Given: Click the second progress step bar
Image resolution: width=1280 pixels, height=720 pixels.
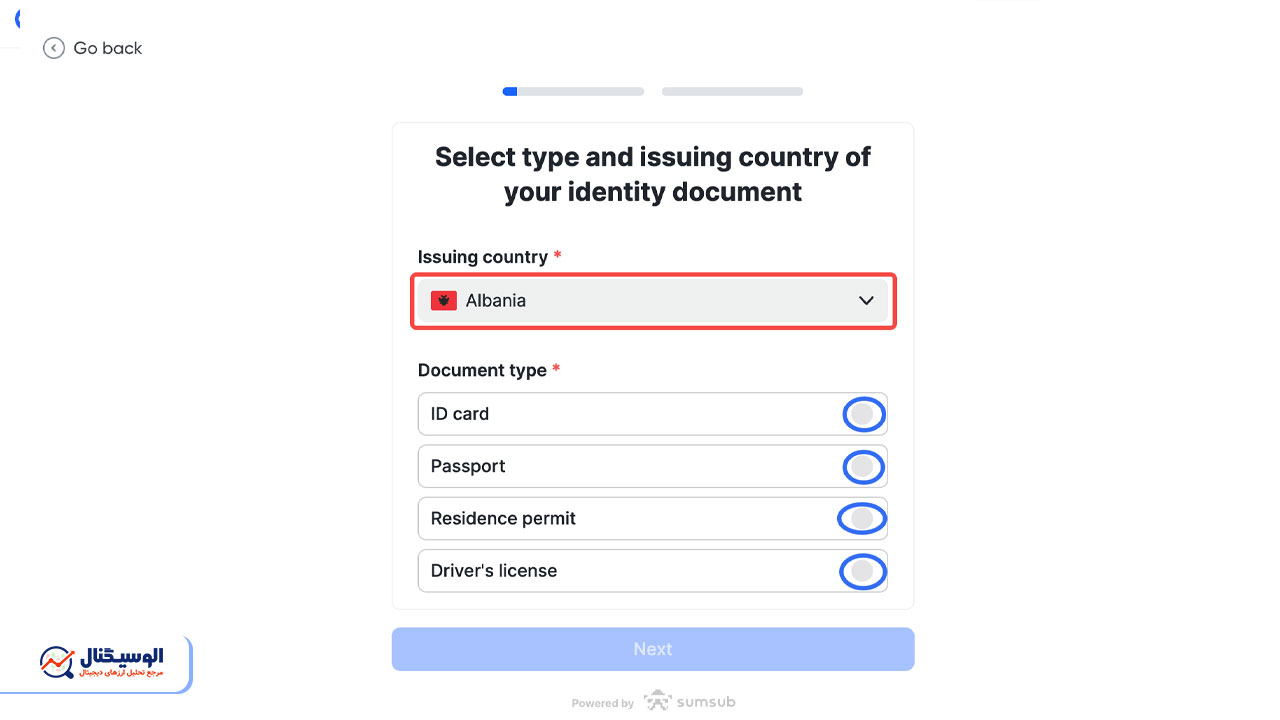Looking at the screenshot, I should tap(732, 91).
